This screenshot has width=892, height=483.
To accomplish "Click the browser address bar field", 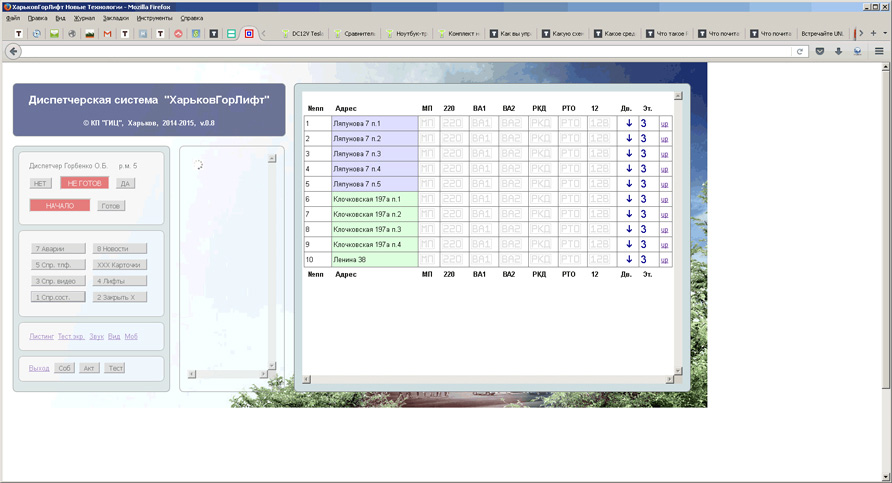I will 400,51.
